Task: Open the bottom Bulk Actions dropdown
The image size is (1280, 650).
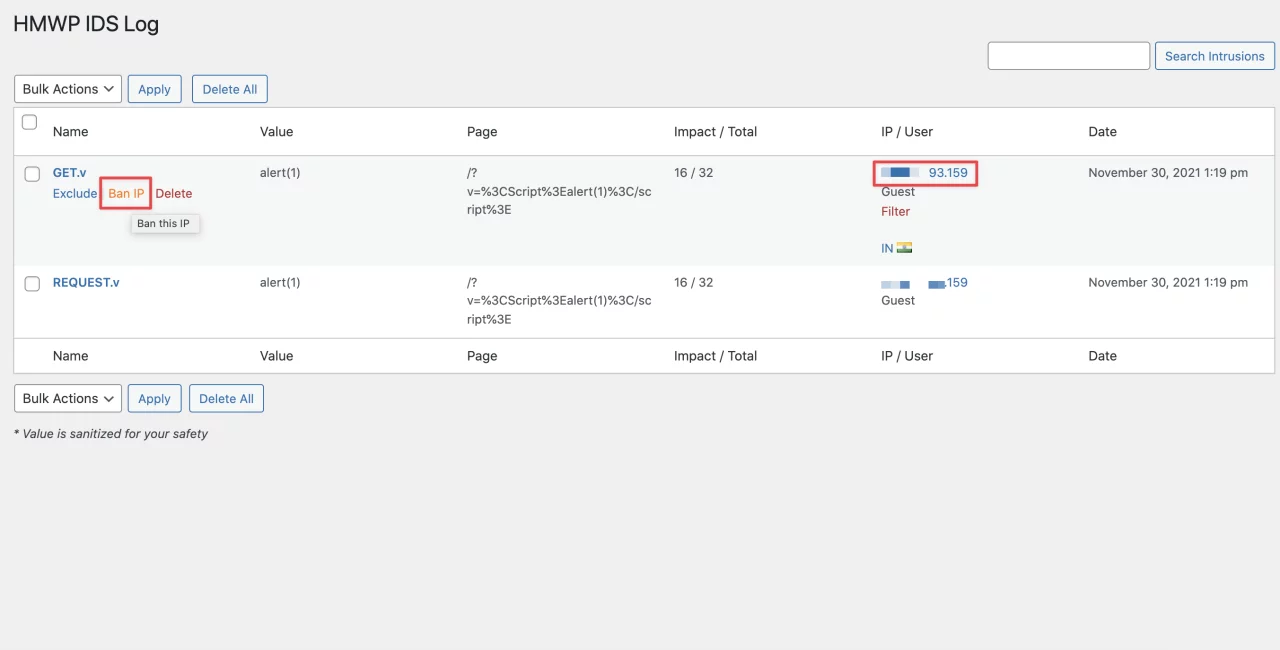Action: [68, 398]
